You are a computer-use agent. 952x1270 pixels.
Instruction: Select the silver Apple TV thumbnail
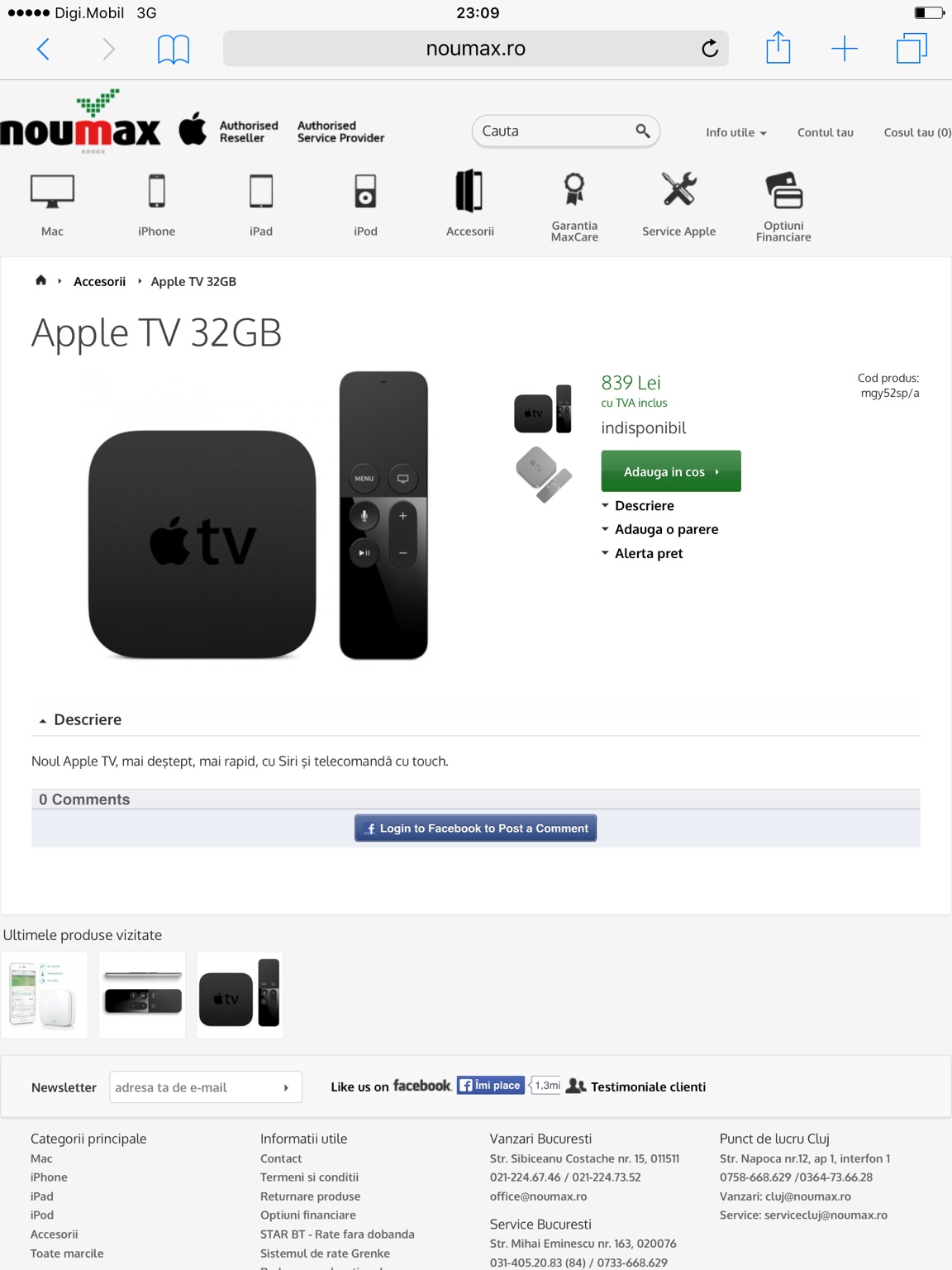coord(543,475)
